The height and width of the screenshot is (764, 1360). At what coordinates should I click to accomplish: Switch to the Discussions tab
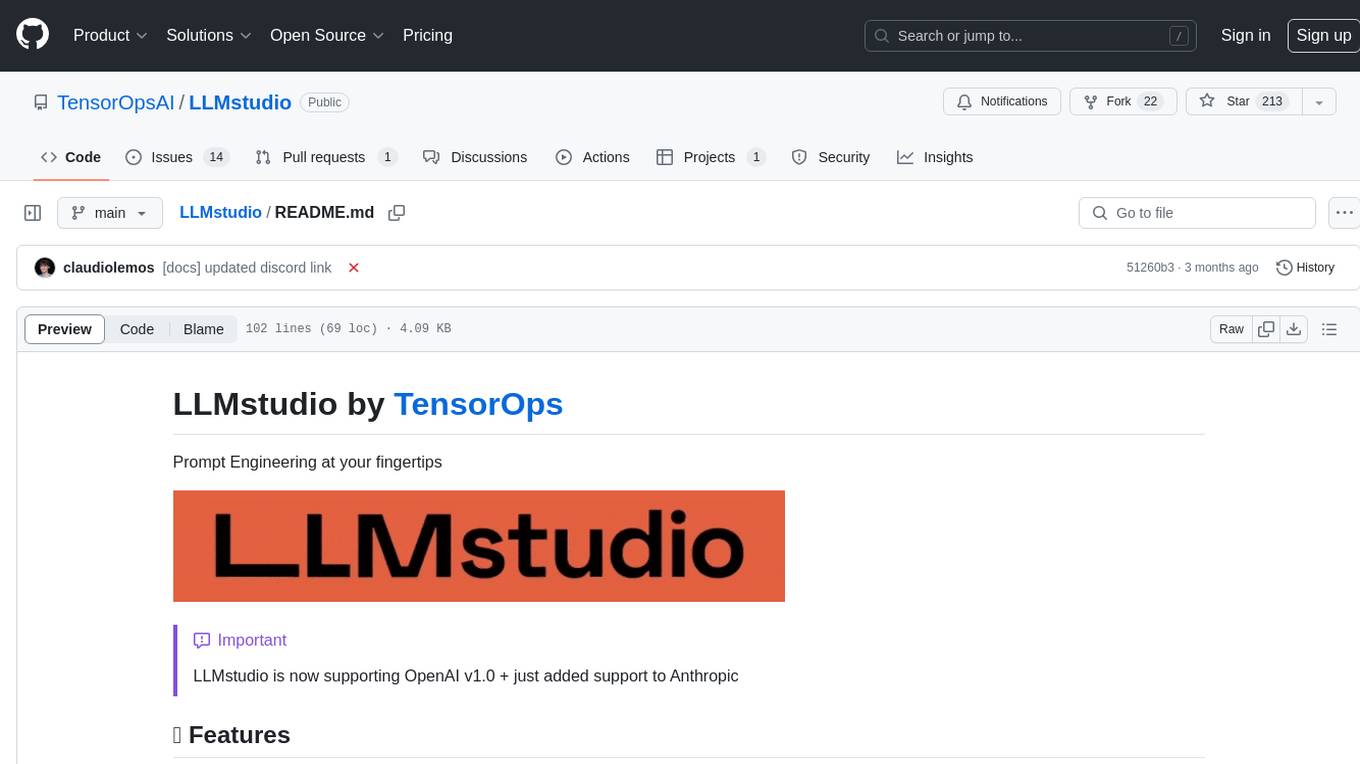point(475,157)
